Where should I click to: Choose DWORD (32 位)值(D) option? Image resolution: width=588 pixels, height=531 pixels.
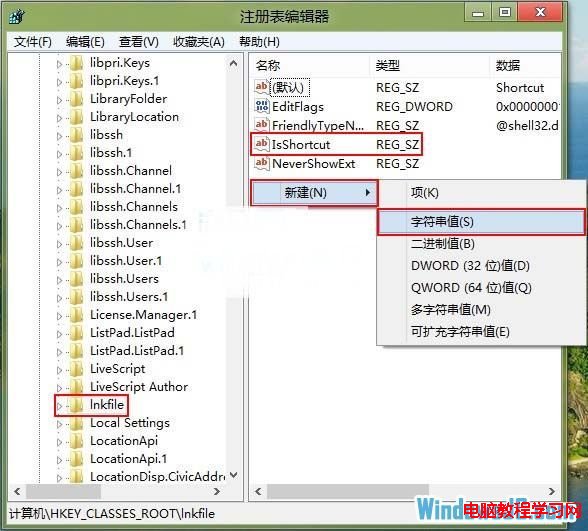pos(470,266)
